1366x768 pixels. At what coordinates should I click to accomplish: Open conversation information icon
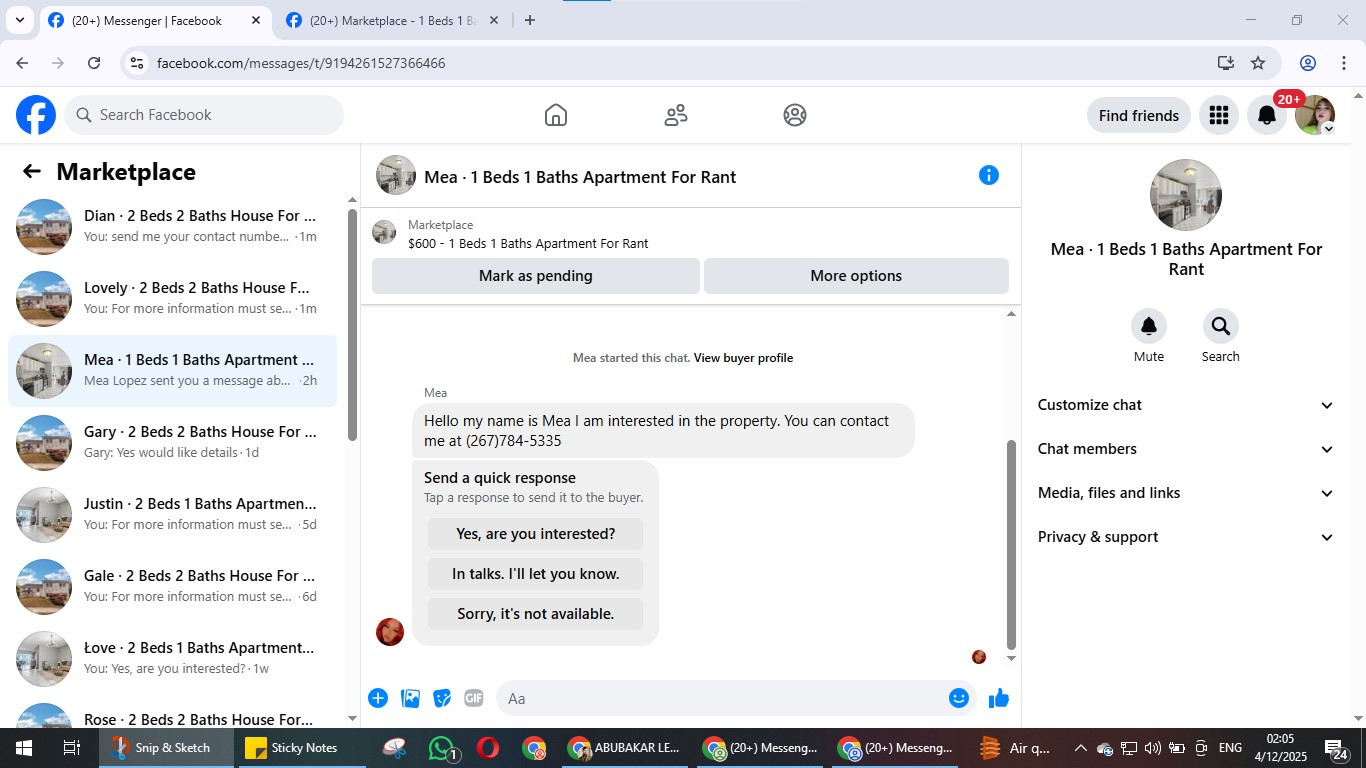[989, 175]
